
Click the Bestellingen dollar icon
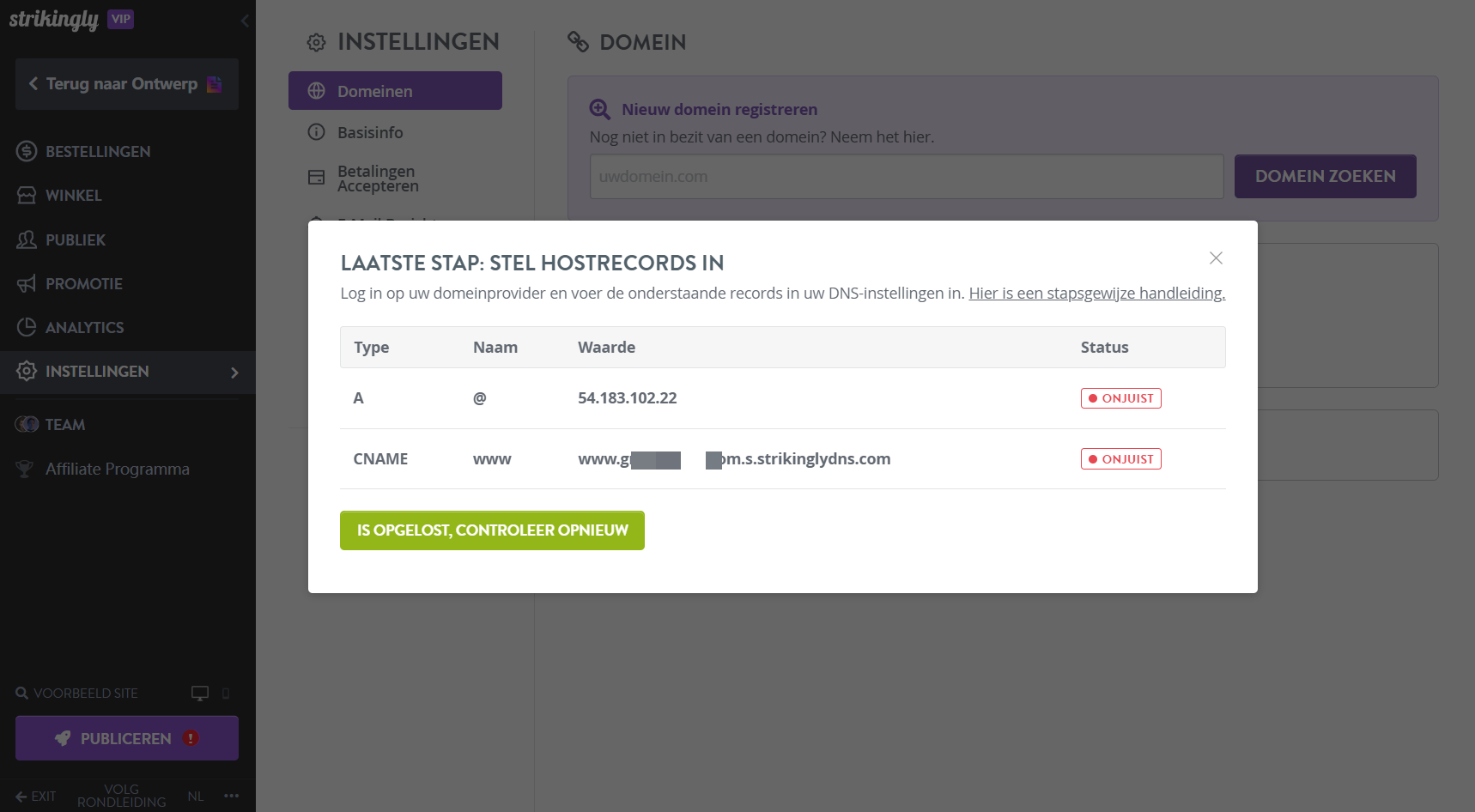pyautogui.click(x=27, y=151)
